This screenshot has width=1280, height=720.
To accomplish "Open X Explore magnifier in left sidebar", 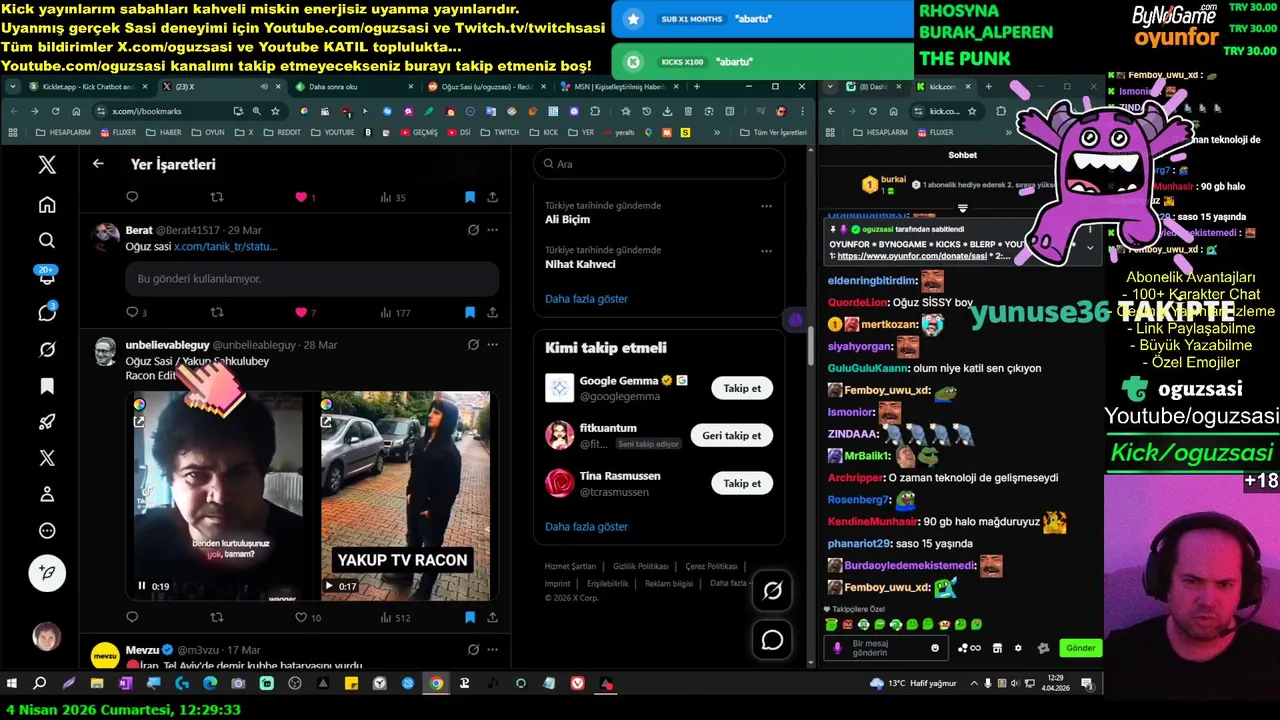I will point(47,241).
